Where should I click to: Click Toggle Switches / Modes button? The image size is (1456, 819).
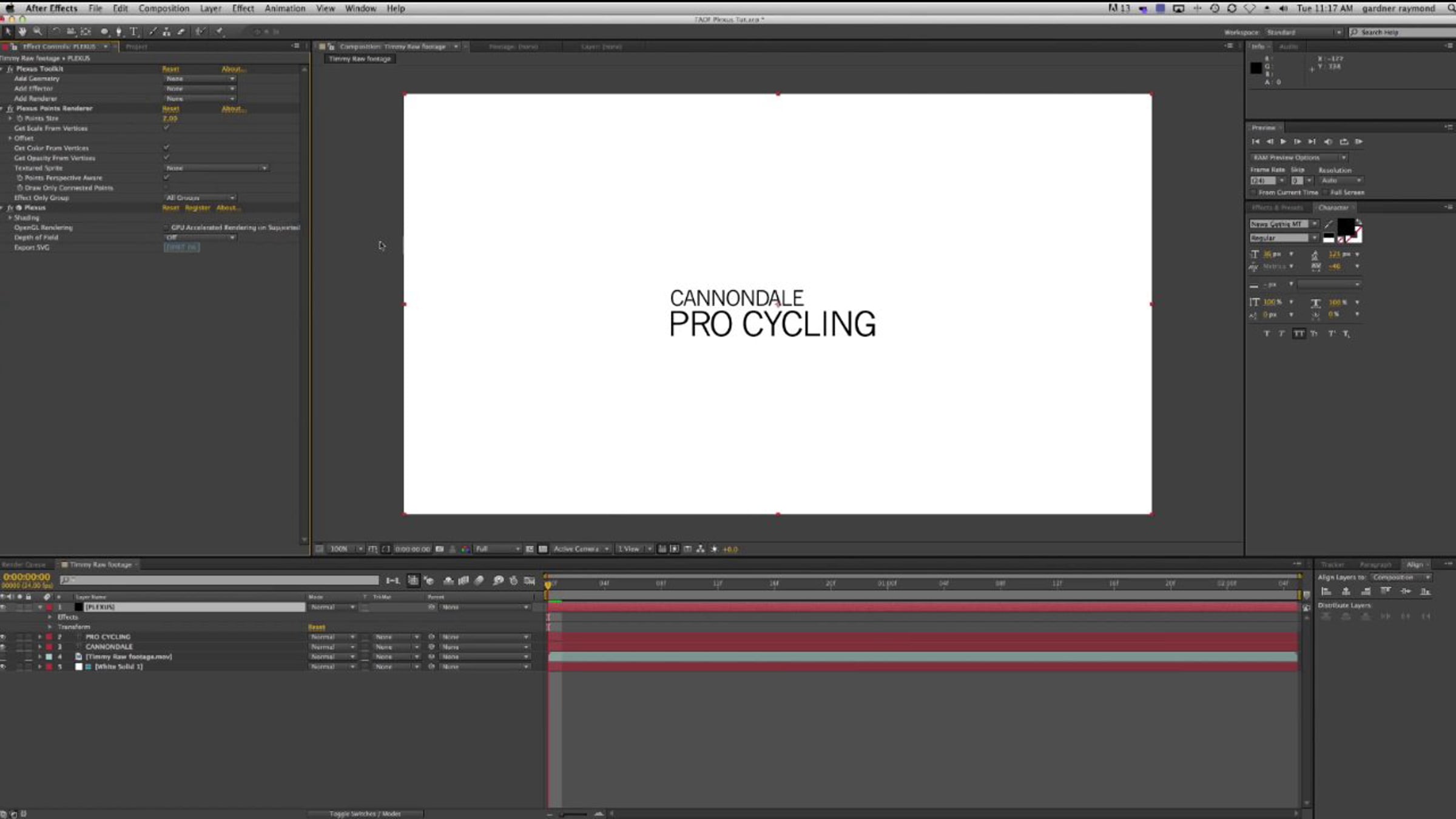pyautogui.click(x=365, y=814)
